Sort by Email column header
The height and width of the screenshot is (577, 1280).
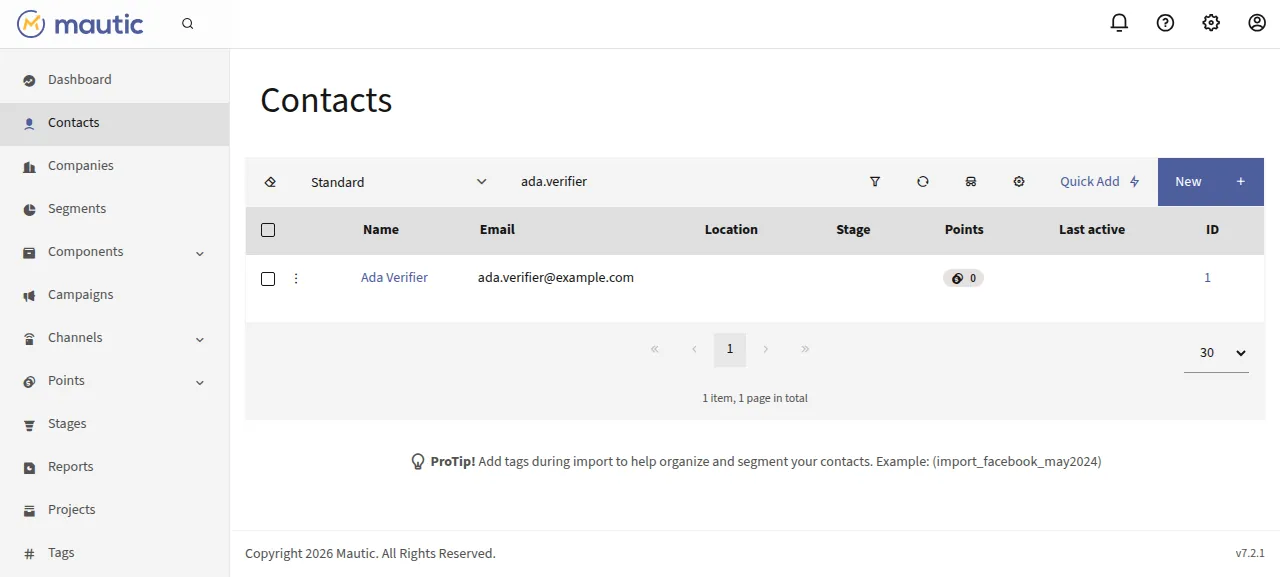click(x=497, y=230)
